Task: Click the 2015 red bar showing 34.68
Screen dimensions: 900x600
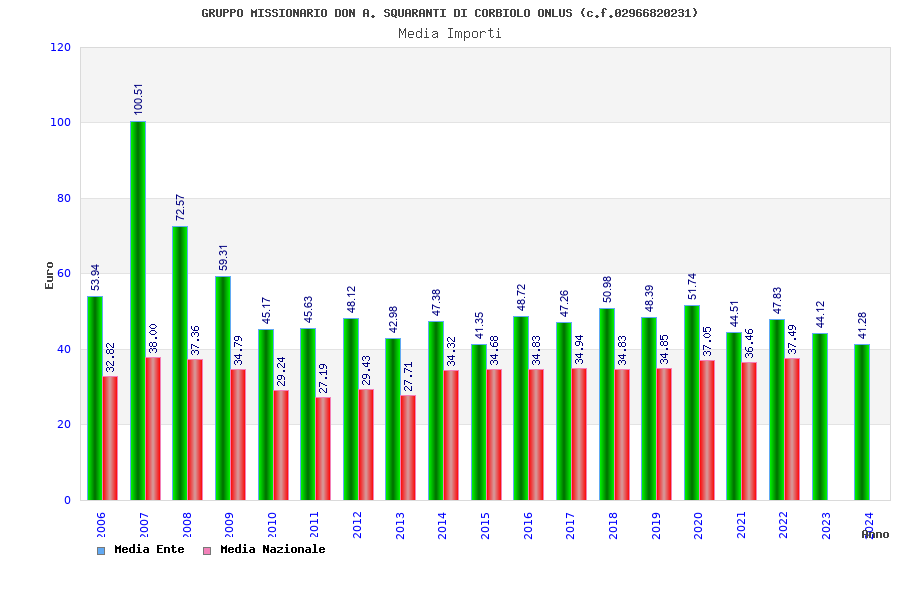Action: (494, 435)
